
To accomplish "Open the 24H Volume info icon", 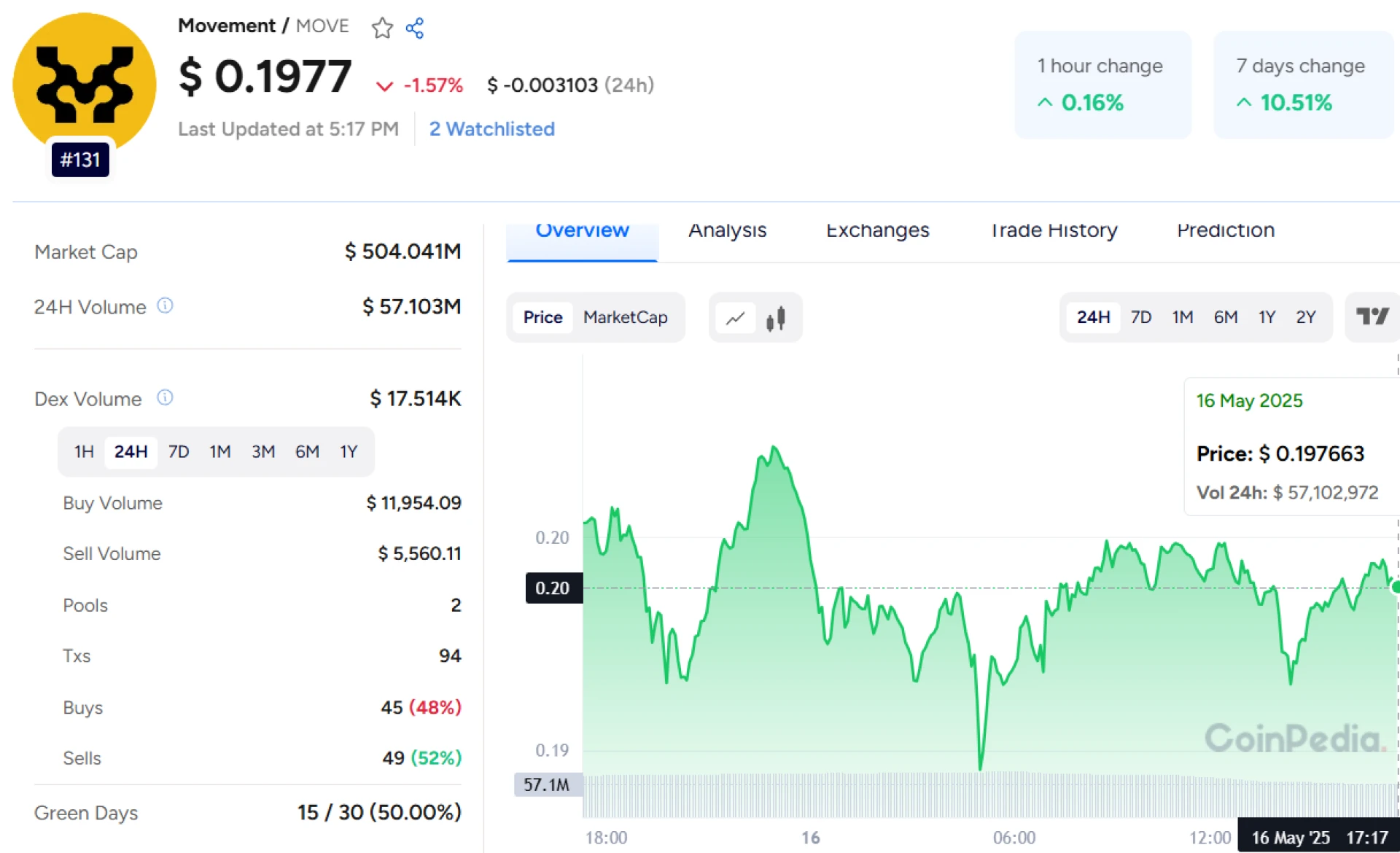I will tap(166, 305).
